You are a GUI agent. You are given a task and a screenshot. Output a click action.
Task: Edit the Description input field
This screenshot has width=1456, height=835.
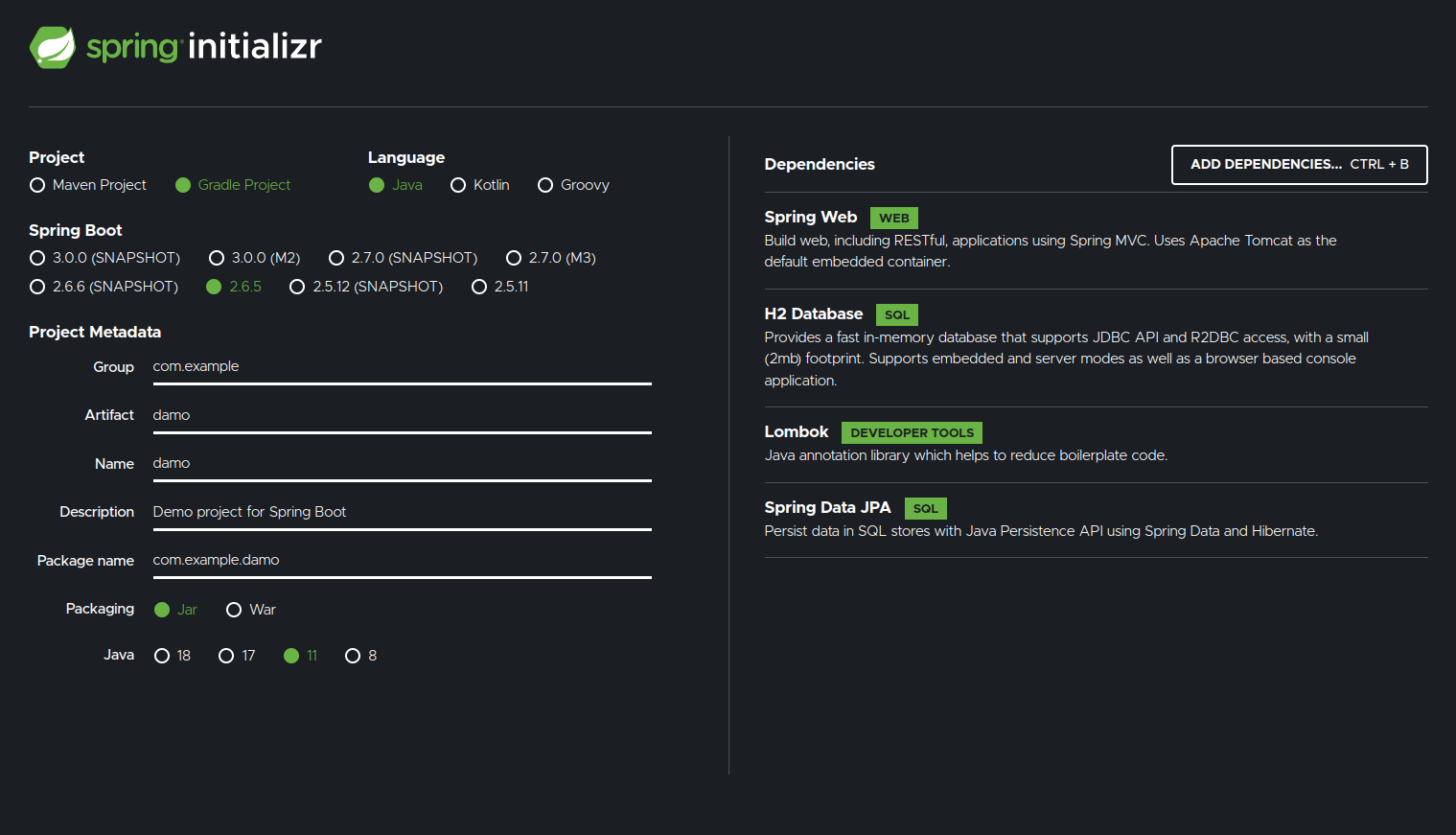coord(403,513)
